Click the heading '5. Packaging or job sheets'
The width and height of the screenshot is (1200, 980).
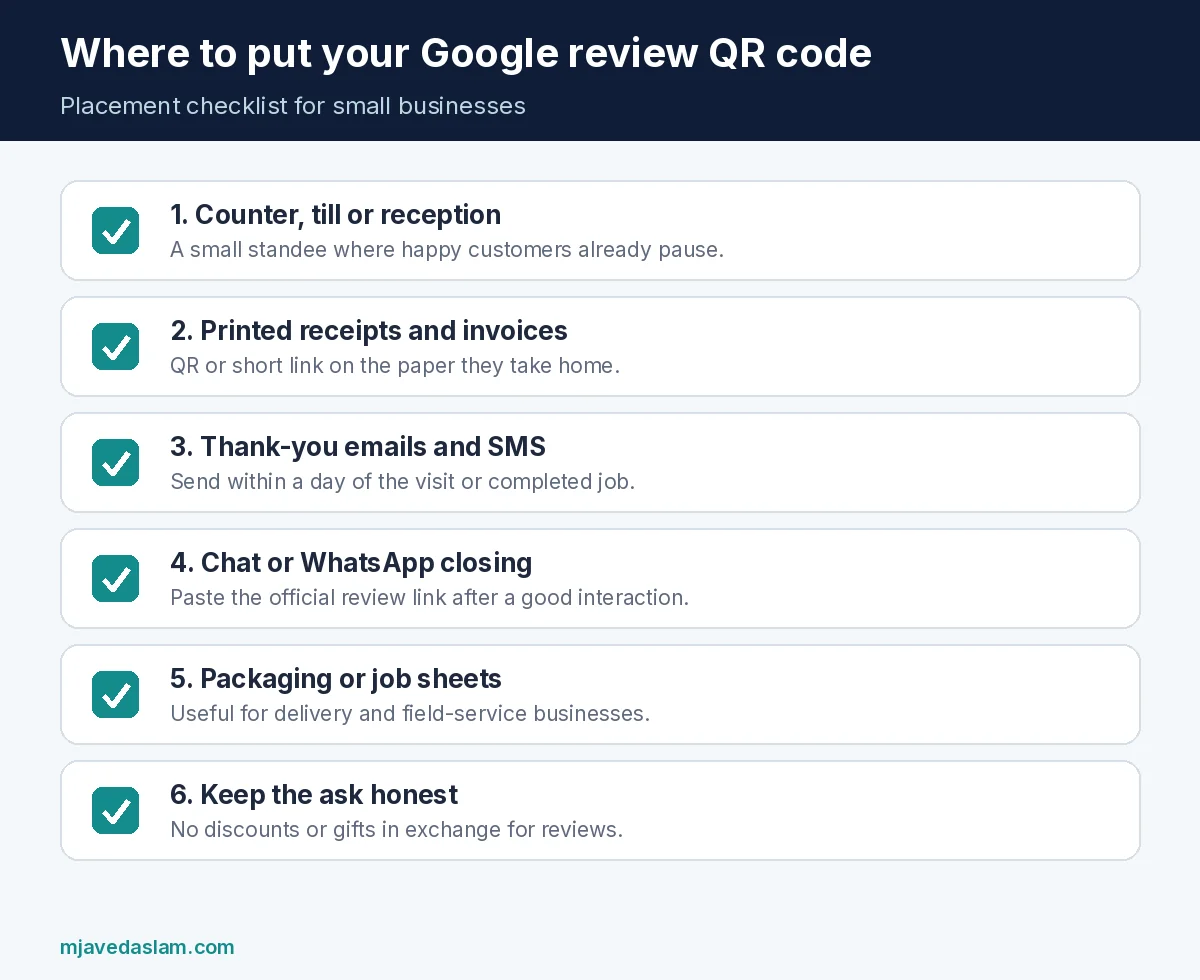click(336, 679)
